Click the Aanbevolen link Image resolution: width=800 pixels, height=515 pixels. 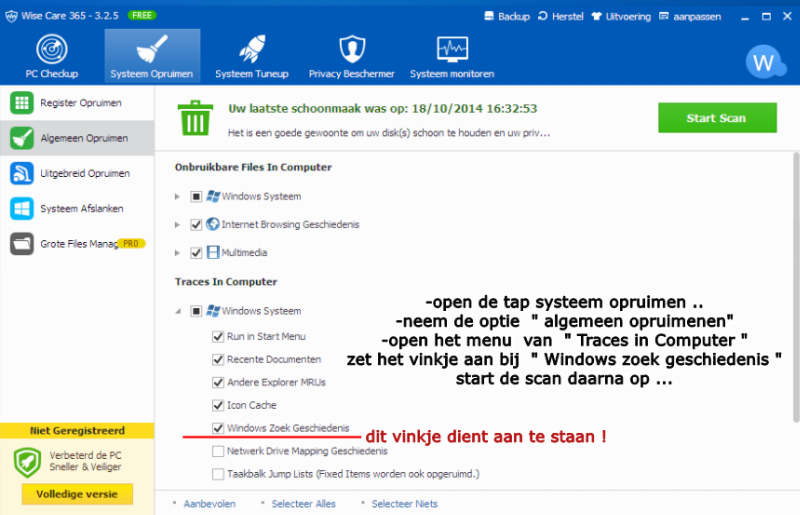[x=209, y=504]
